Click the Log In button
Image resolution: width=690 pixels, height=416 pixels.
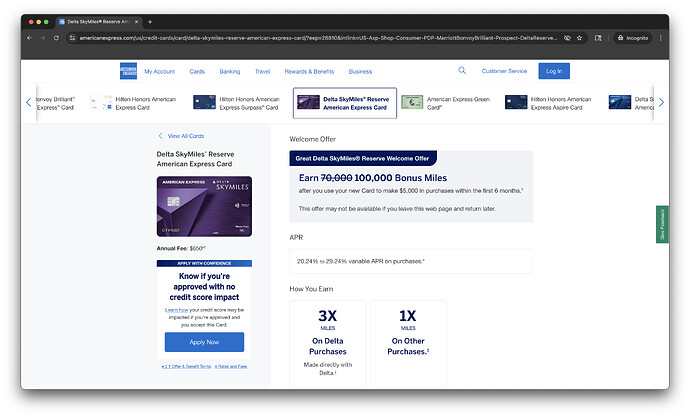[553, 71]
